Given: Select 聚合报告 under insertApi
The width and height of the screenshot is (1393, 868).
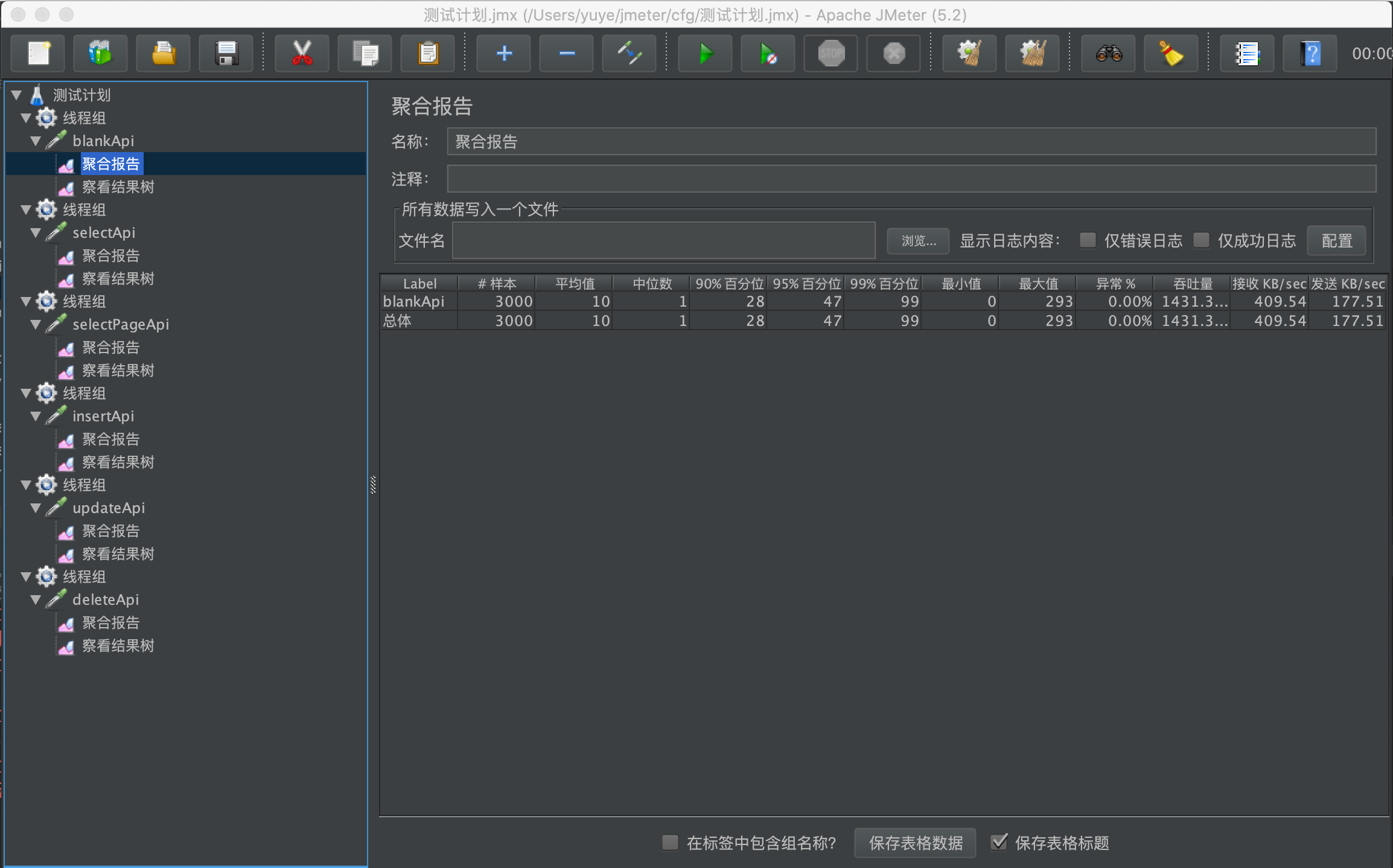Looking at the screenshot, I should click(x=111, y=439).
